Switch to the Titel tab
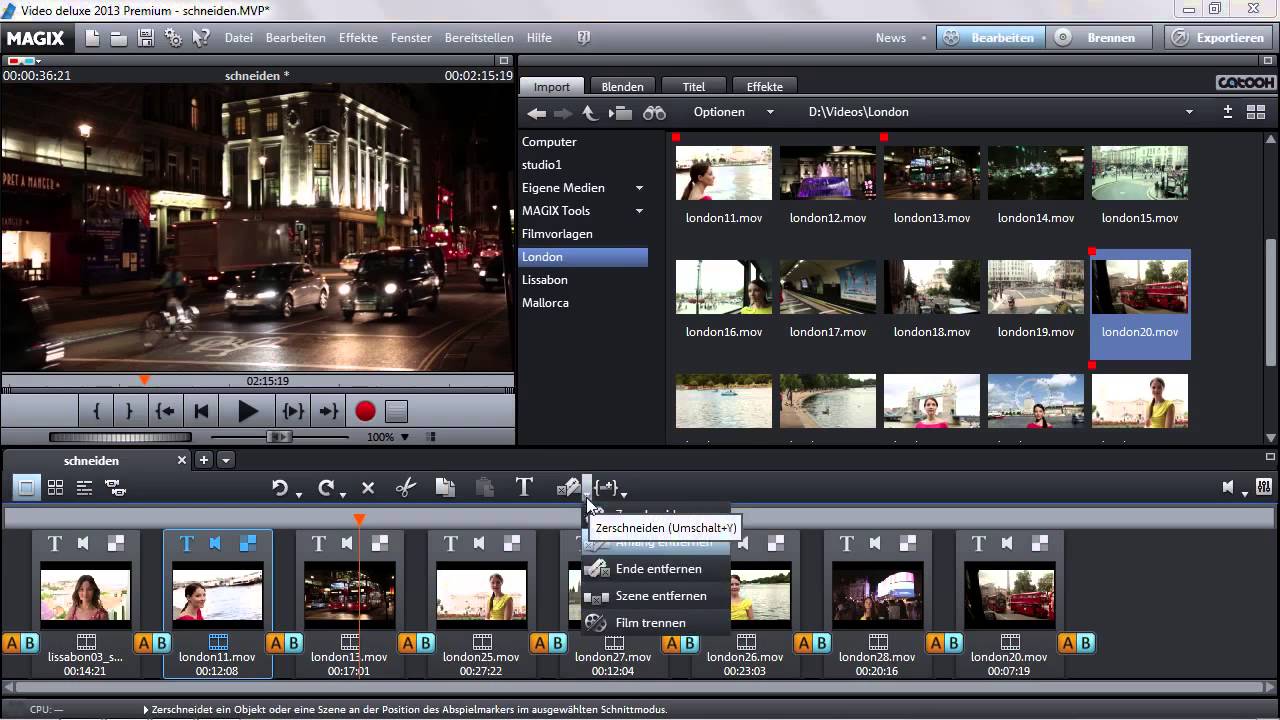The height and width of the screenshot is (720, 1280). tap(694, 86)
